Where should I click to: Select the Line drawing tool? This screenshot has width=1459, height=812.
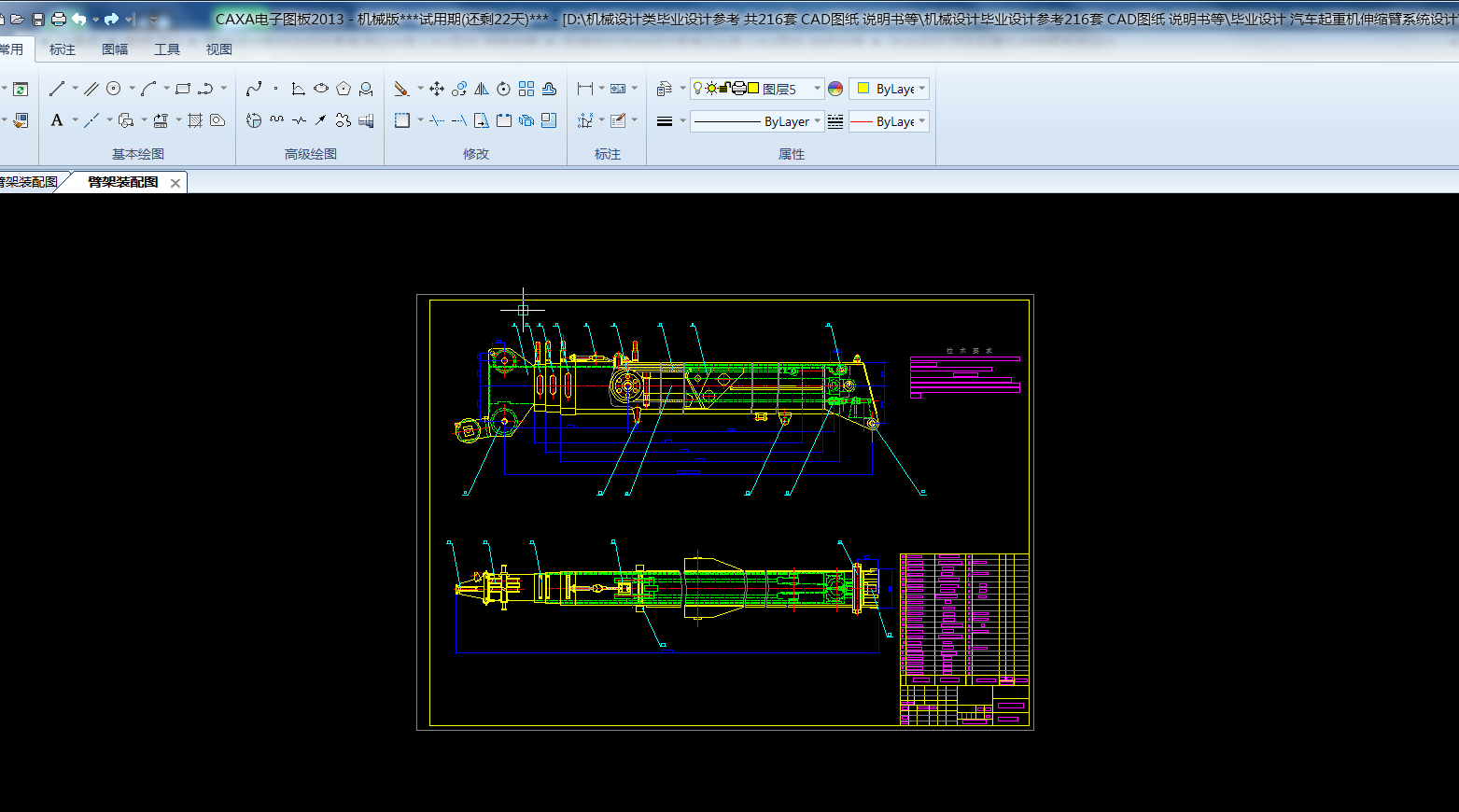coord(57,89)
